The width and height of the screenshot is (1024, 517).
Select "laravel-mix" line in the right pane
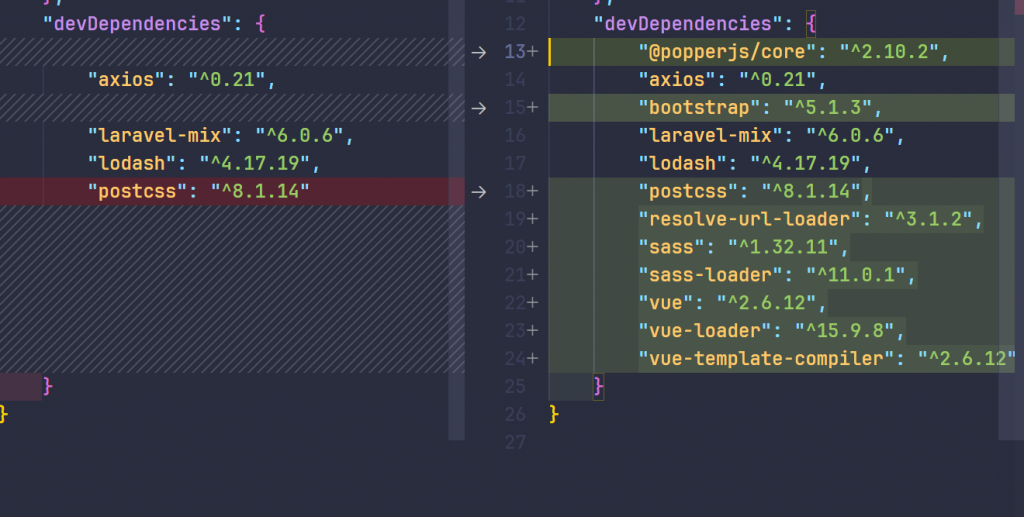click(771, 136)
